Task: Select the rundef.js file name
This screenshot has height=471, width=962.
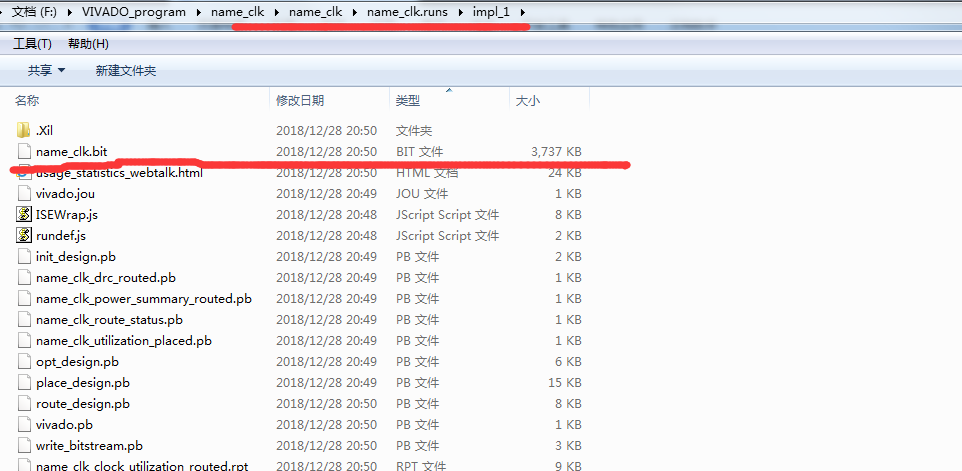Action: coord(60,236)
